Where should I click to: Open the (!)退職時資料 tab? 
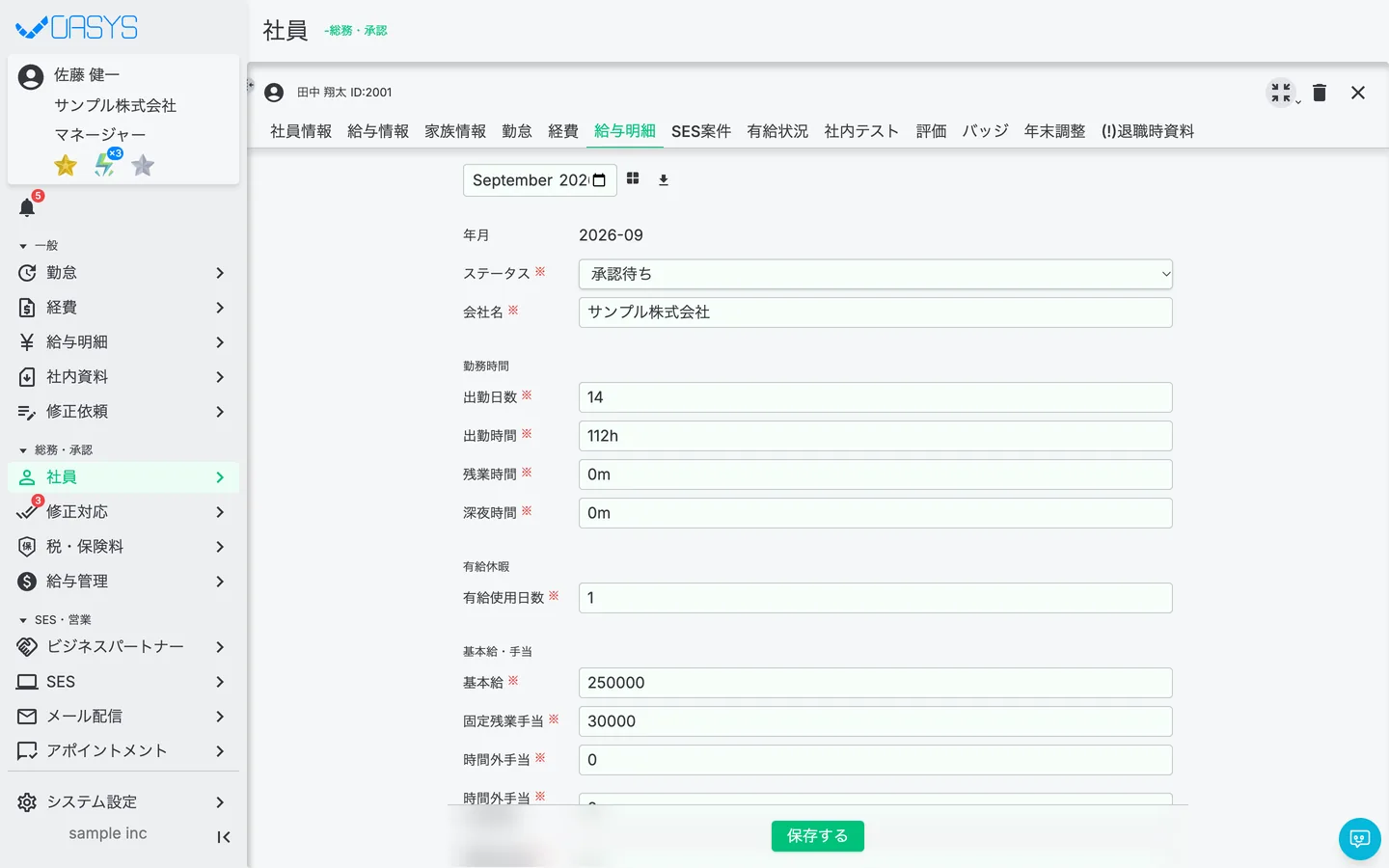point(1148,131)
